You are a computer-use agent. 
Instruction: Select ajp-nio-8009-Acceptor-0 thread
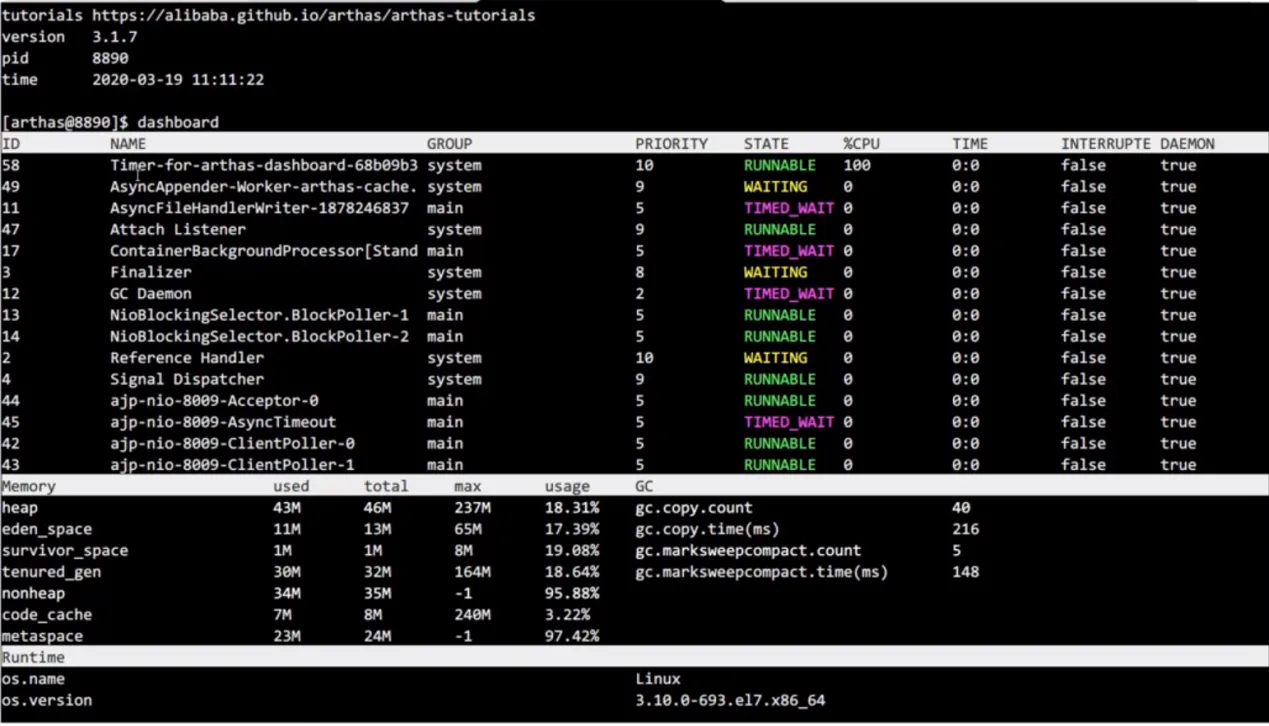tap(214, 401)
